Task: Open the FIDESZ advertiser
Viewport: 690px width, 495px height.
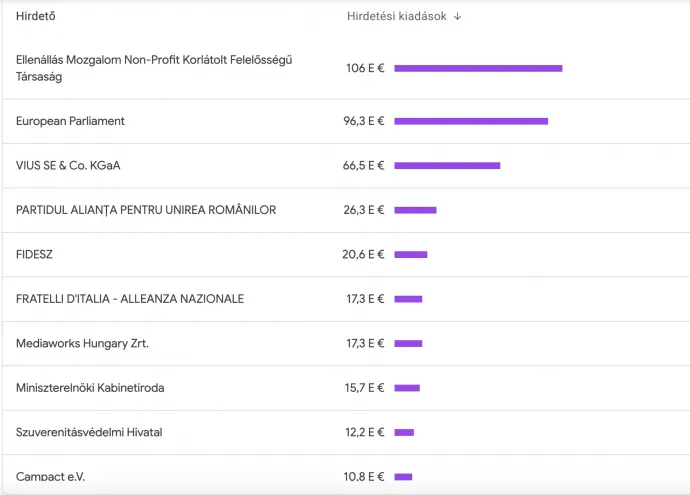Action: pyautogui.click(x=34, y=254)
